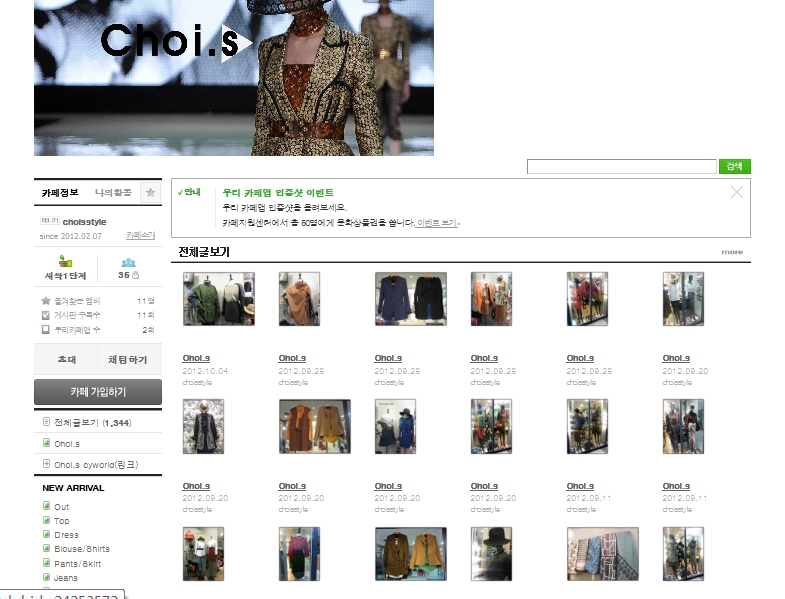Viewport: 785px width, 599px height.
Task: Click the members icon above 36
Action: coord(127,262)
